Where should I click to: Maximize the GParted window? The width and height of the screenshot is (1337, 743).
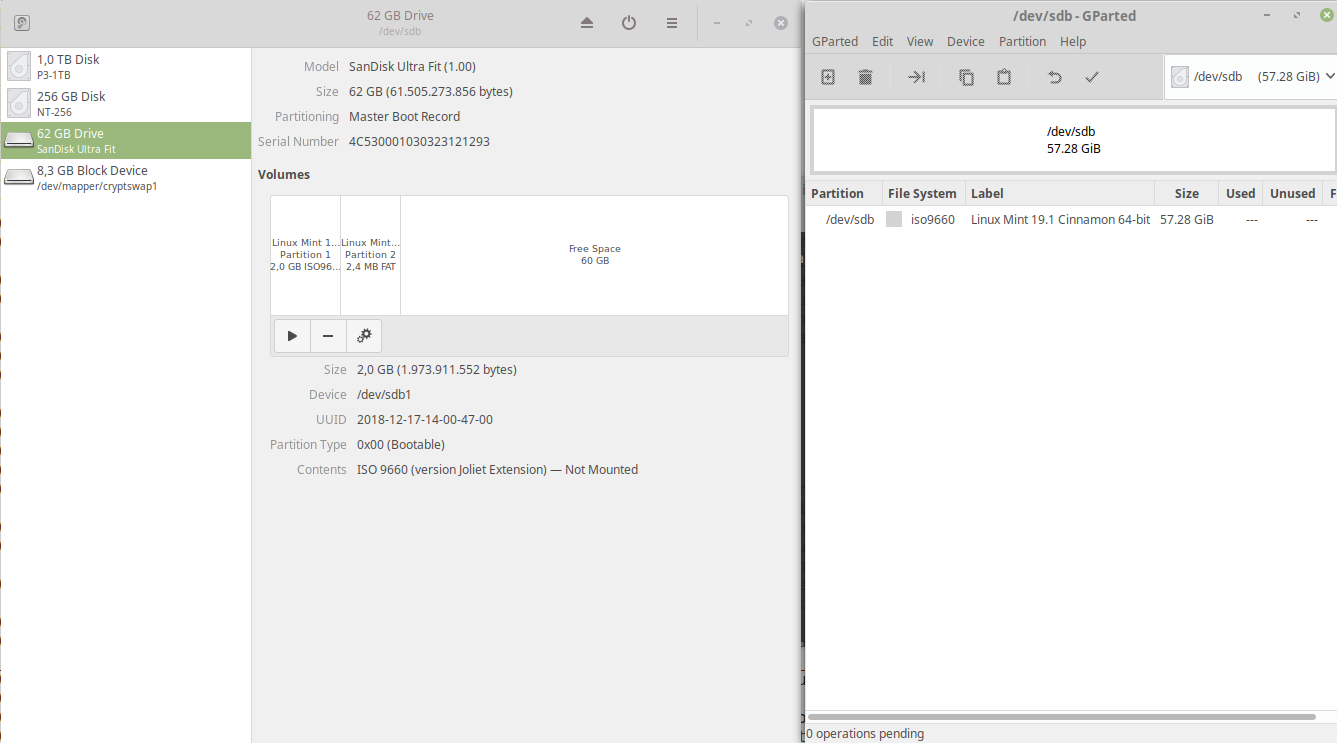tap(1296, 15)
